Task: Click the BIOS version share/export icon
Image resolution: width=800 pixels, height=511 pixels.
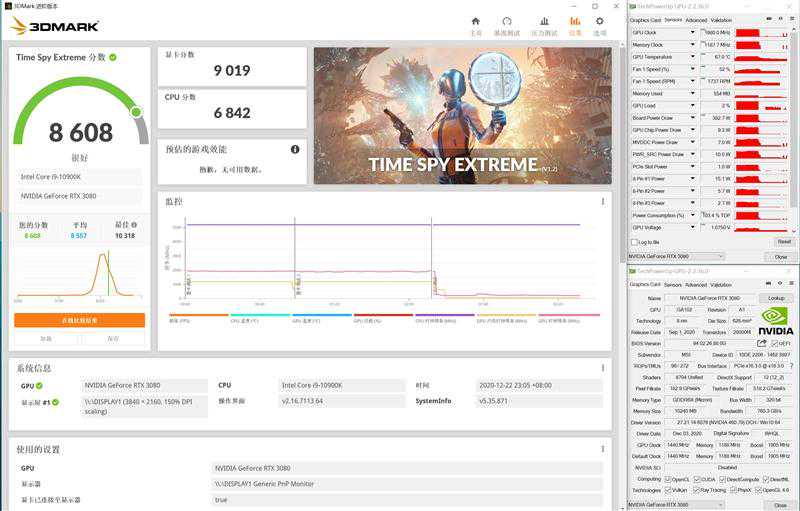Action: point(762,343)
